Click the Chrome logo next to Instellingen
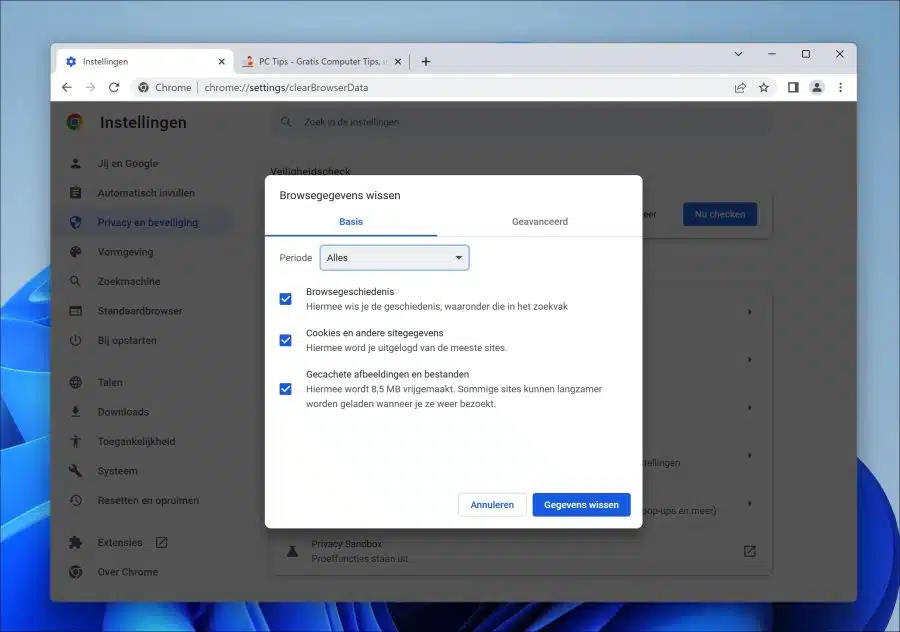 click(x=75, y=122)
